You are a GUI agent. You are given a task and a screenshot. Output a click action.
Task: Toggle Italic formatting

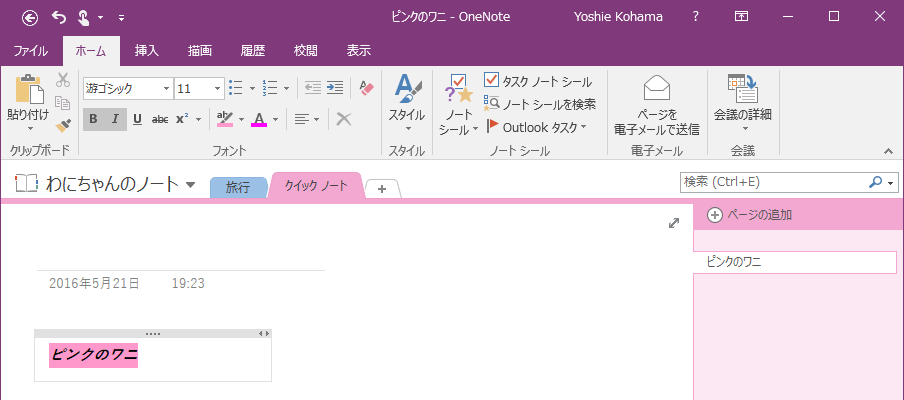(115, 119)
